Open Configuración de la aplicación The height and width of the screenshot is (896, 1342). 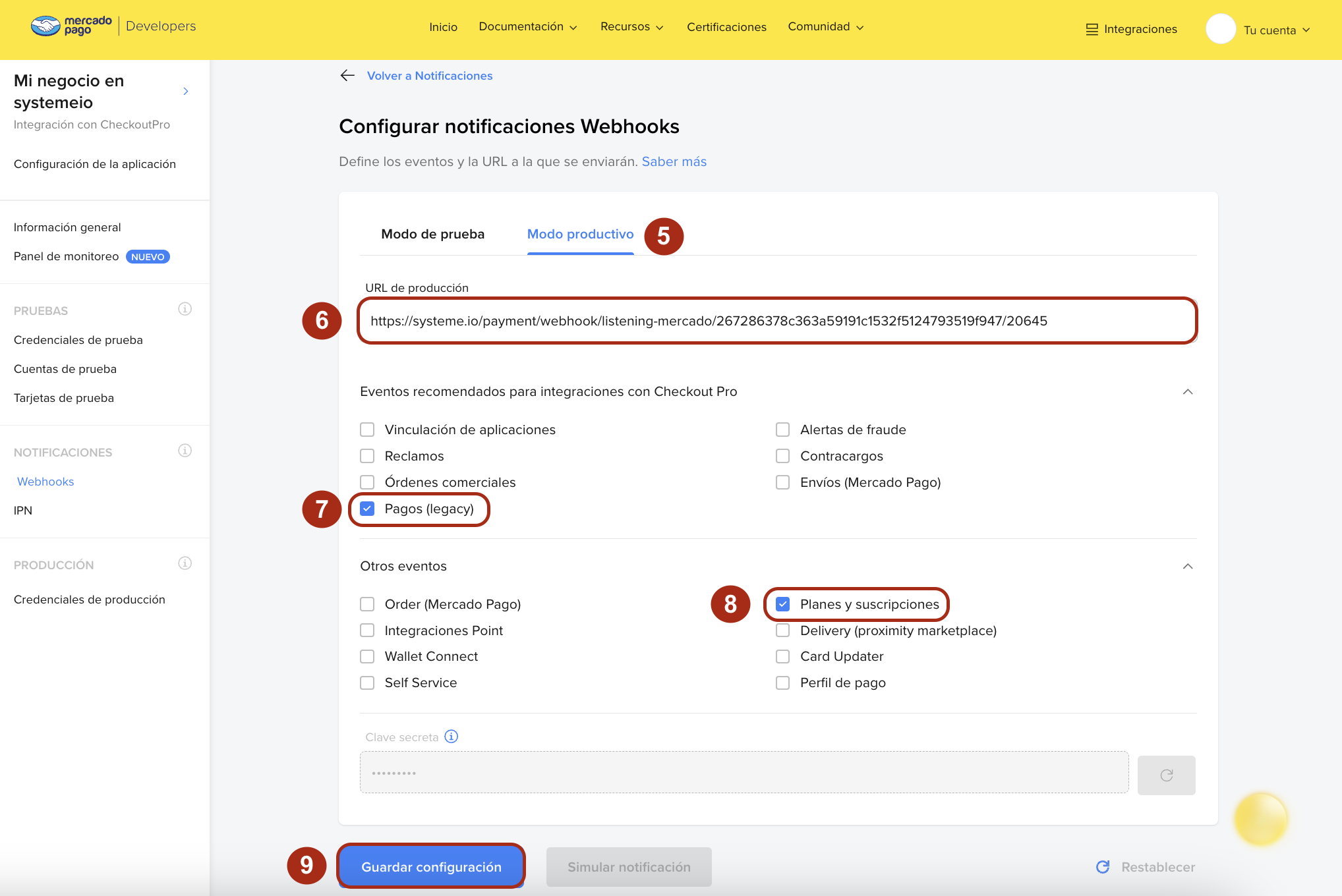(95, 164)
